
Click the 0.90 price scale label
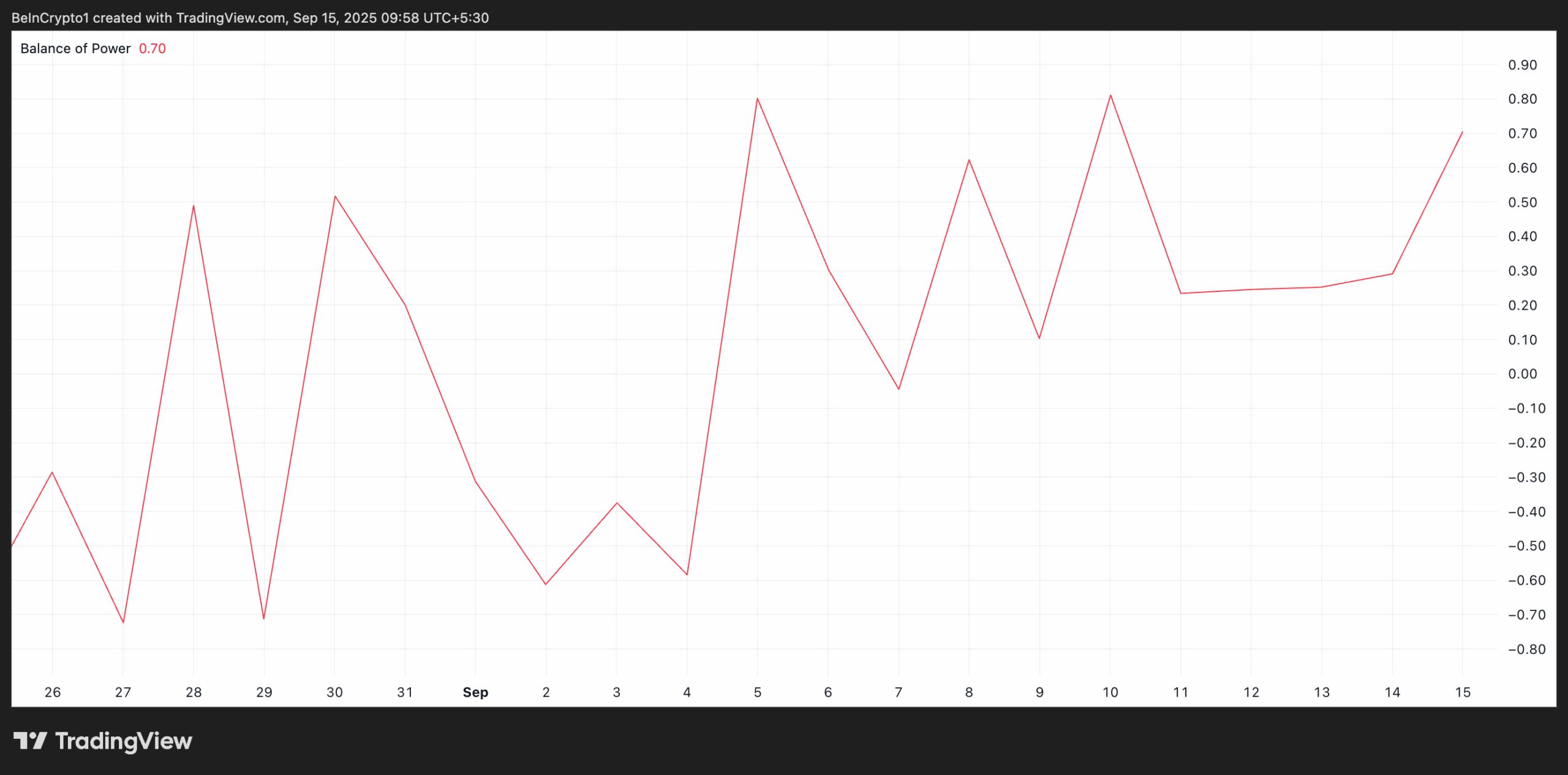(x=1522, y=65)
